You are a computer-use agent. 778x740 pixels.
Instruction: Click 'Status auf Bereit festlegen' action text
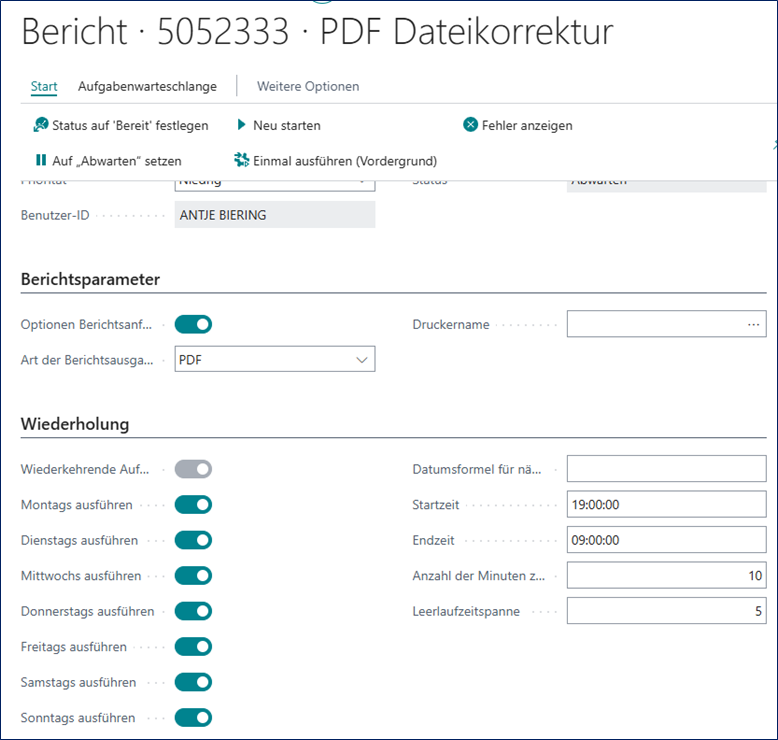coord(130,126)
